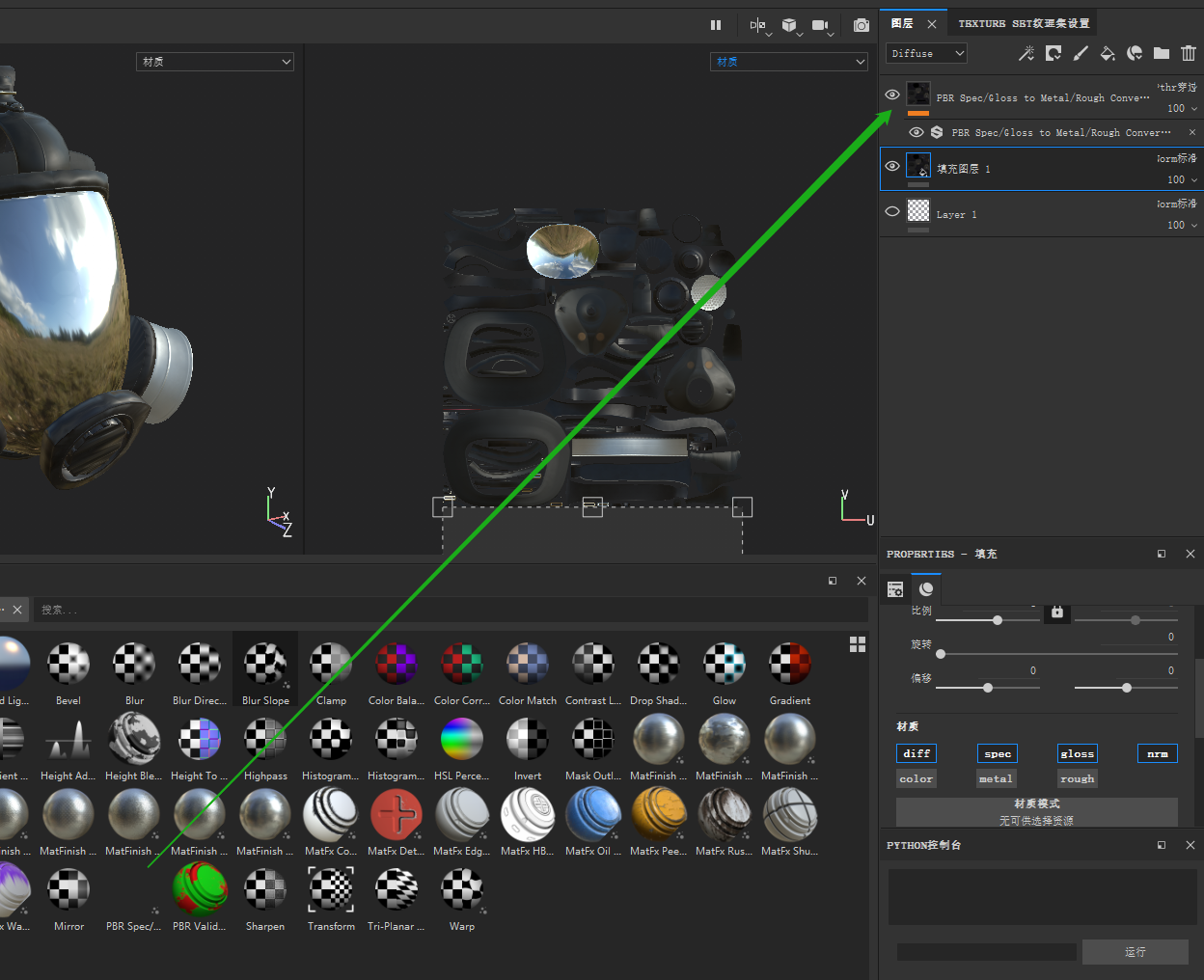Click the pause icon in the top toolbar

tap(716, 25)
